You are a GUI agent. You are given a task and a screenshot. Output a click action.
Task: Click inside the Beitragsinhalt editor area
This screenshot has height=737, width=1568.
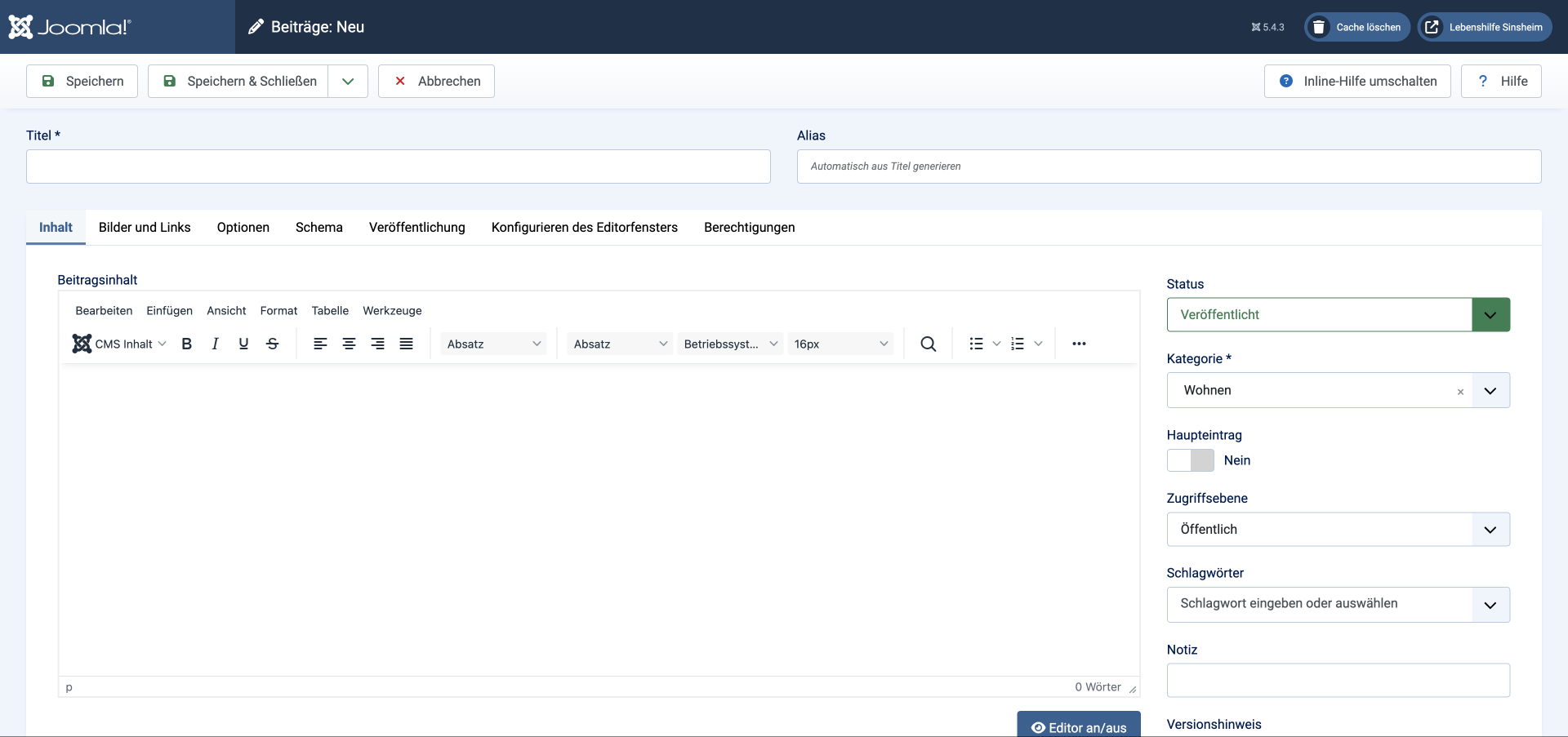599,520
